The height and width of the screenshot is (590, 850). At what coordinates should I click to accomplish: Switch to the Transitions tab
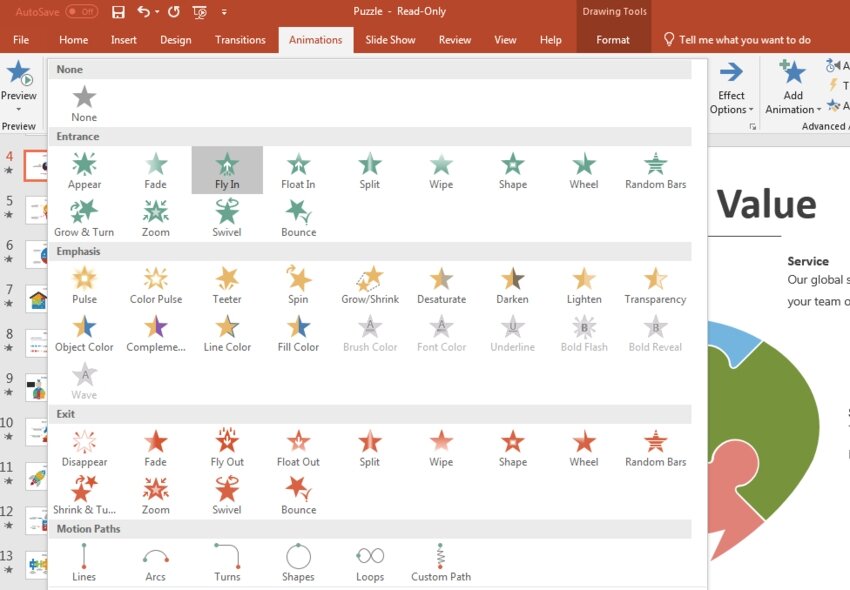point(240,40)
